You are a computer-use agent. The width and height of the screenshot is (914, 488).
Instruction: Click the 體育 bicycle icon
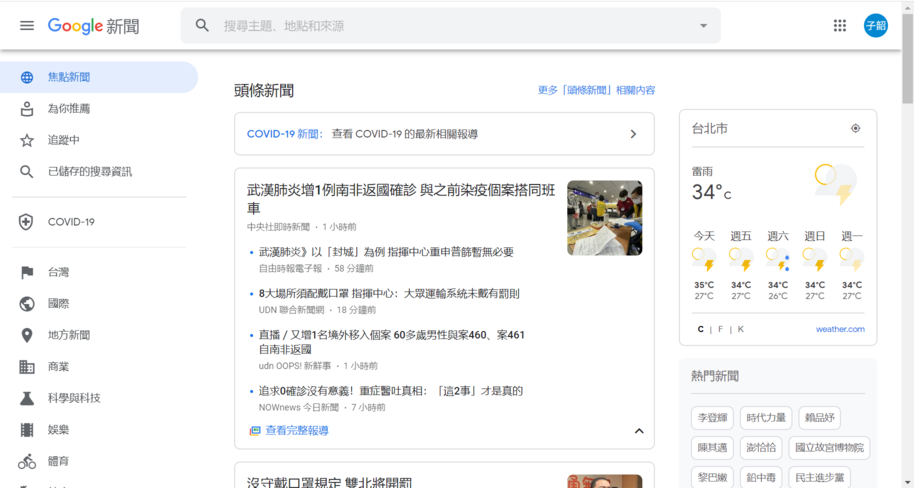(x=27, y=461)
